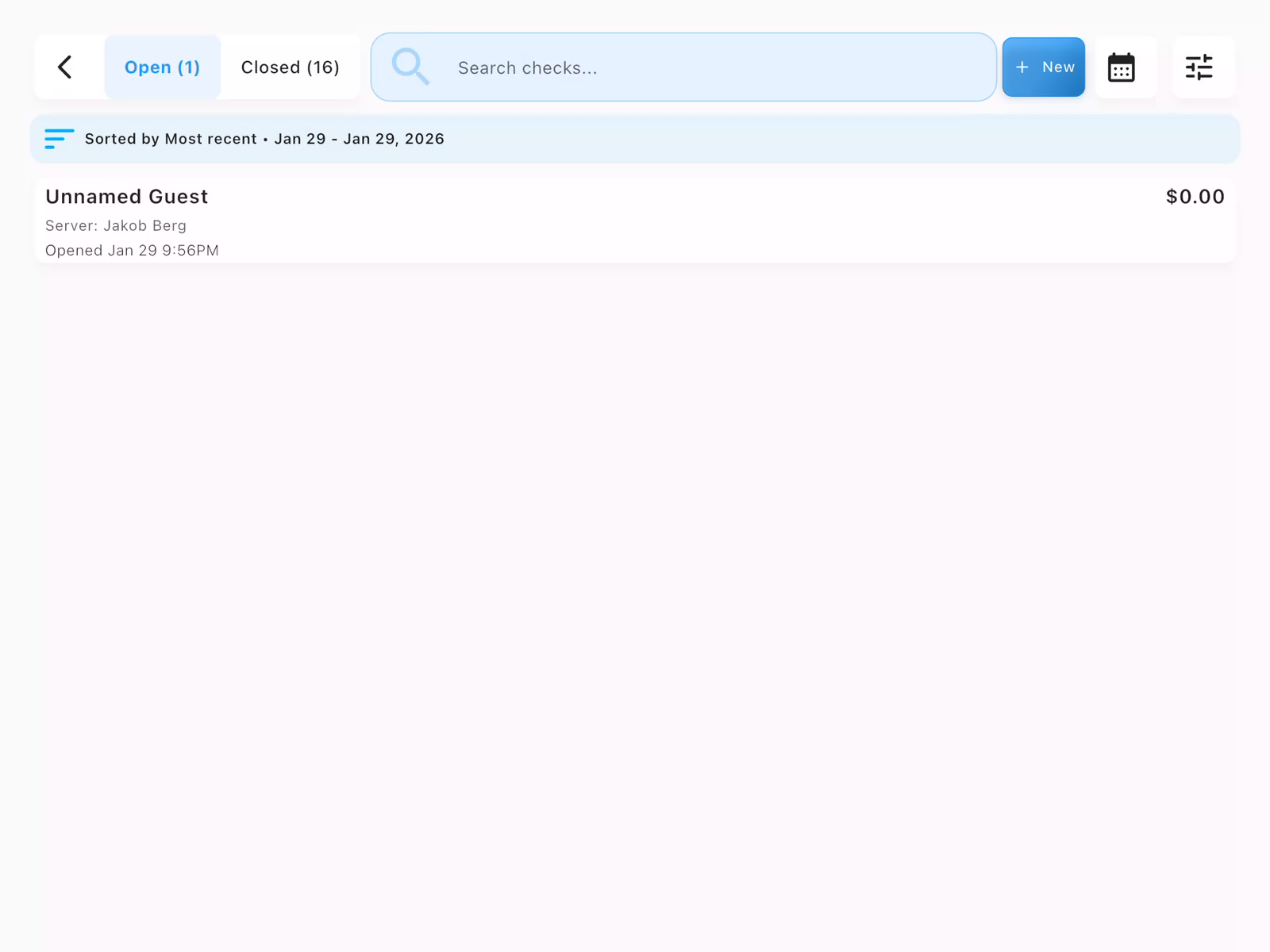This screenshot has width=1270, height=952.
Task: Switch to the Open (1) tab
Action: [162, 67]
